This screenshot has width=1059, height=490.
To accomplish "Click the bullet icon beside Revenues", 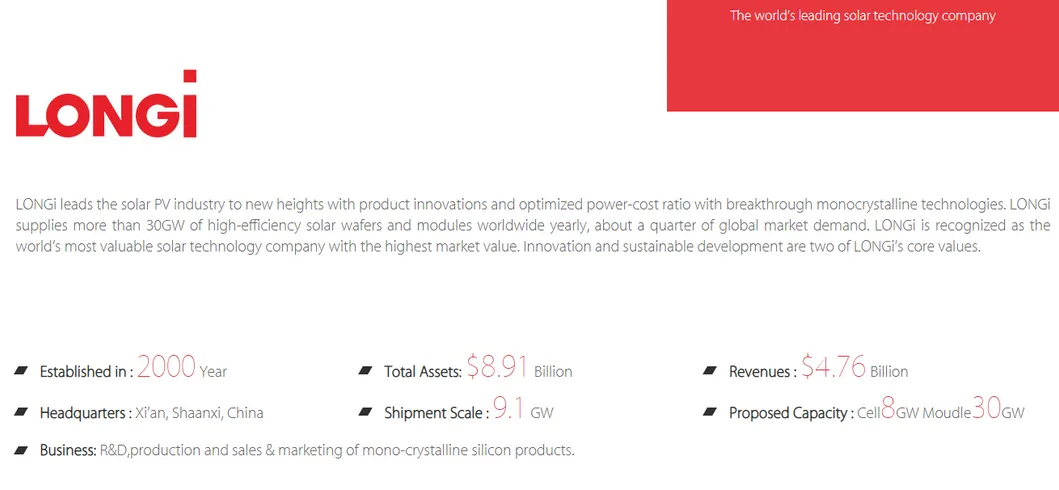I will (x=710, y=371).
